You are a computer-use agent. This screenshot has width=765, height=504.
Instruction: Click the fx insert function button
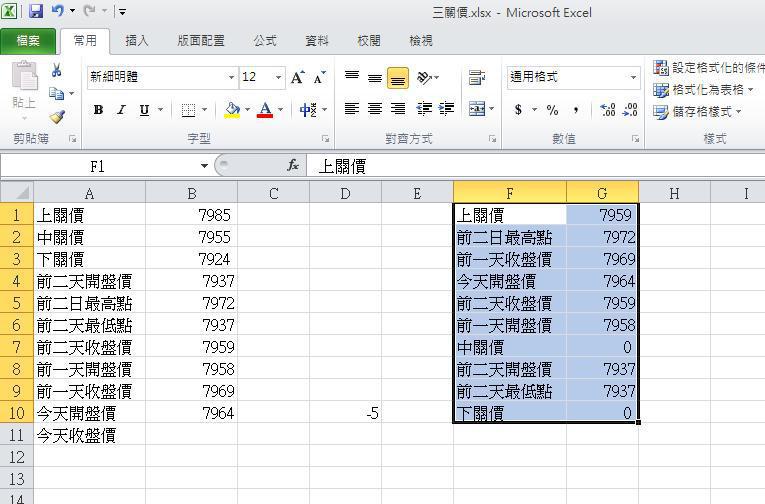(293, 165)
